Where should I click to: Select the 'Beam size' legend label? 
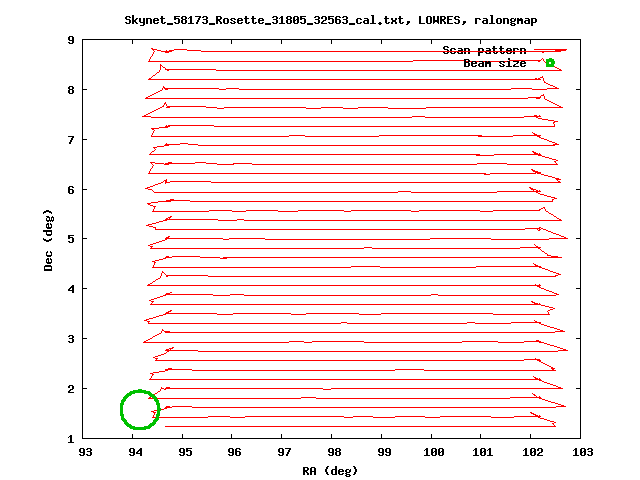point(495,63)
